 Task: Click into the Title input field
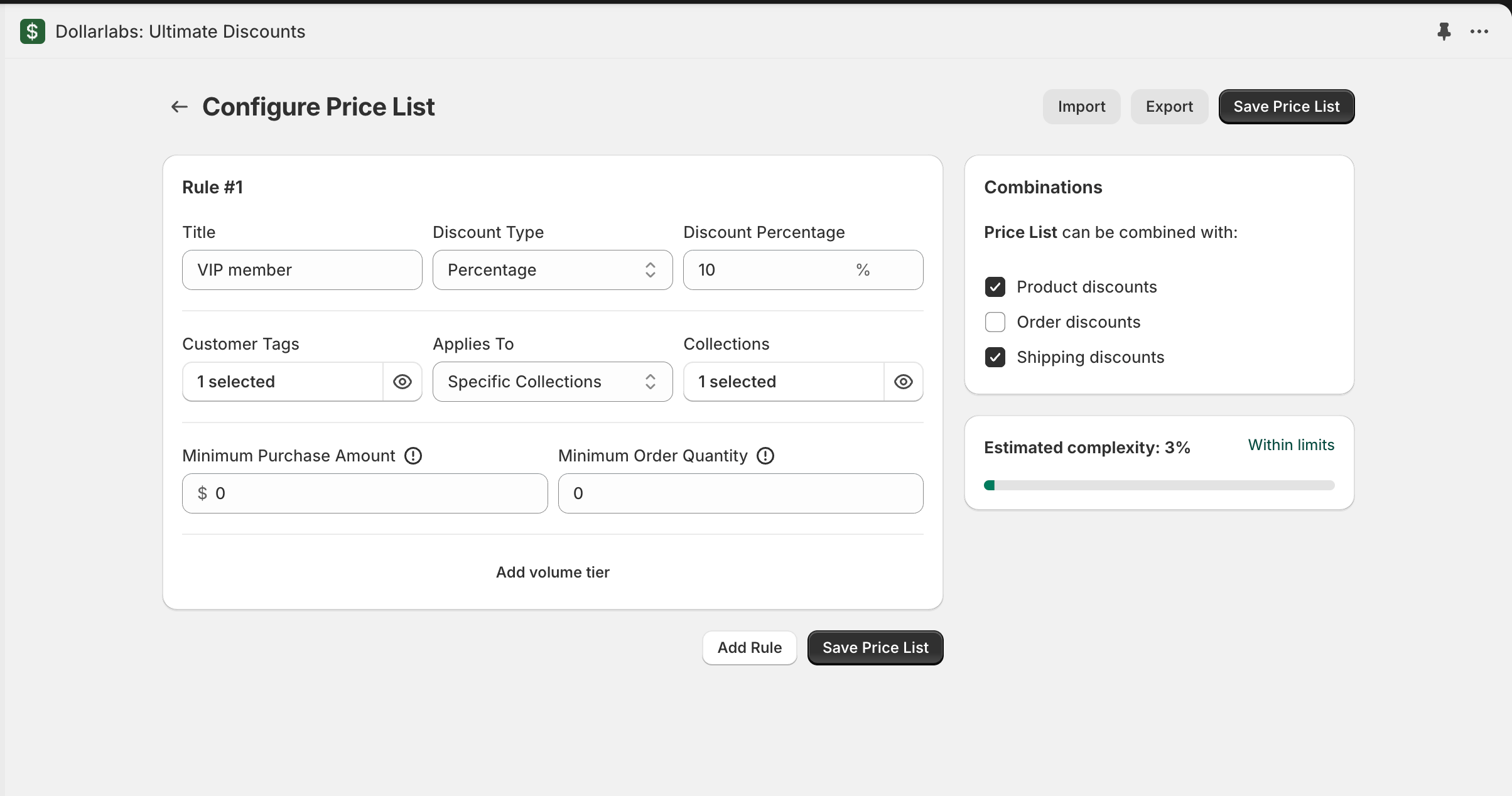302,270
